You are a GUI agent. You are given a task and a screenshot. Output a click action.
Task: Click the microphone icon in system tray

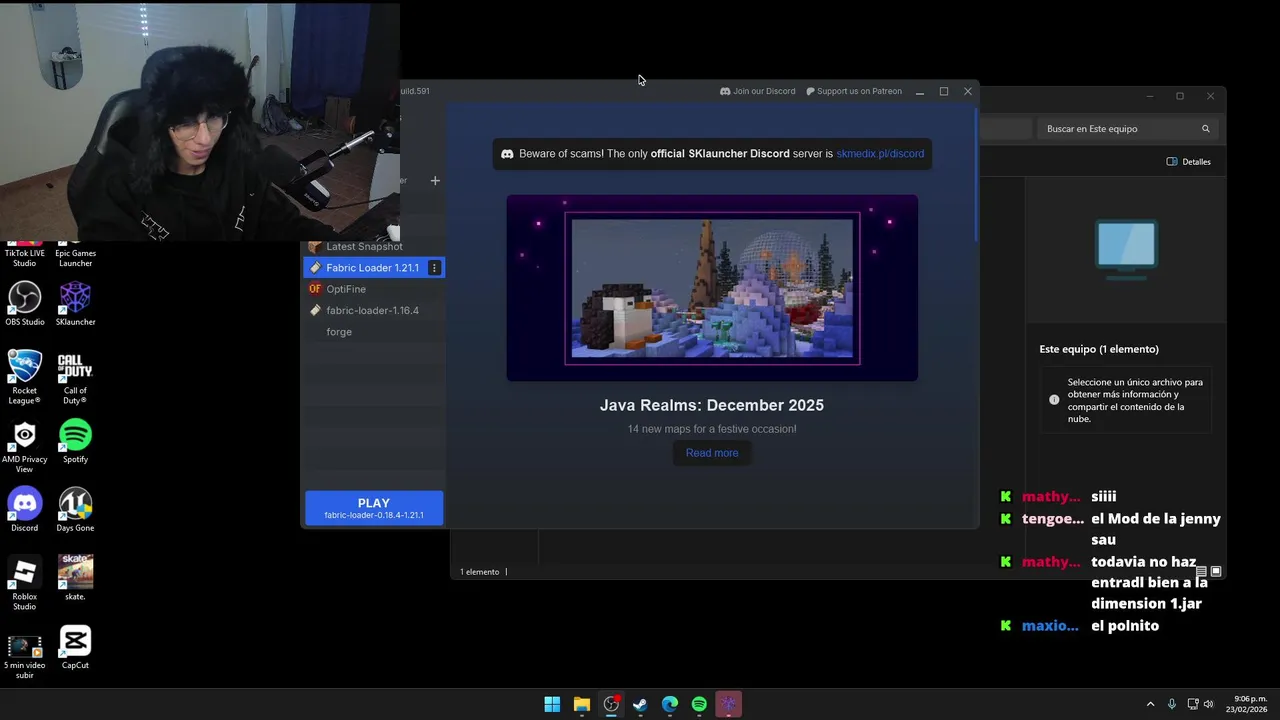tap(1172, 704)
